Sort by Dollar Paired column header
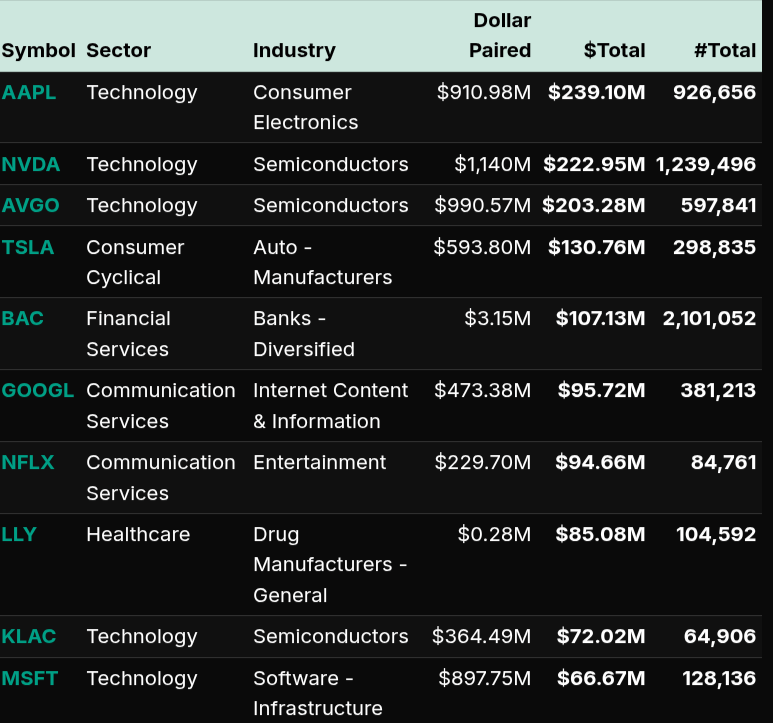The image size is (773, 723). 500,36
